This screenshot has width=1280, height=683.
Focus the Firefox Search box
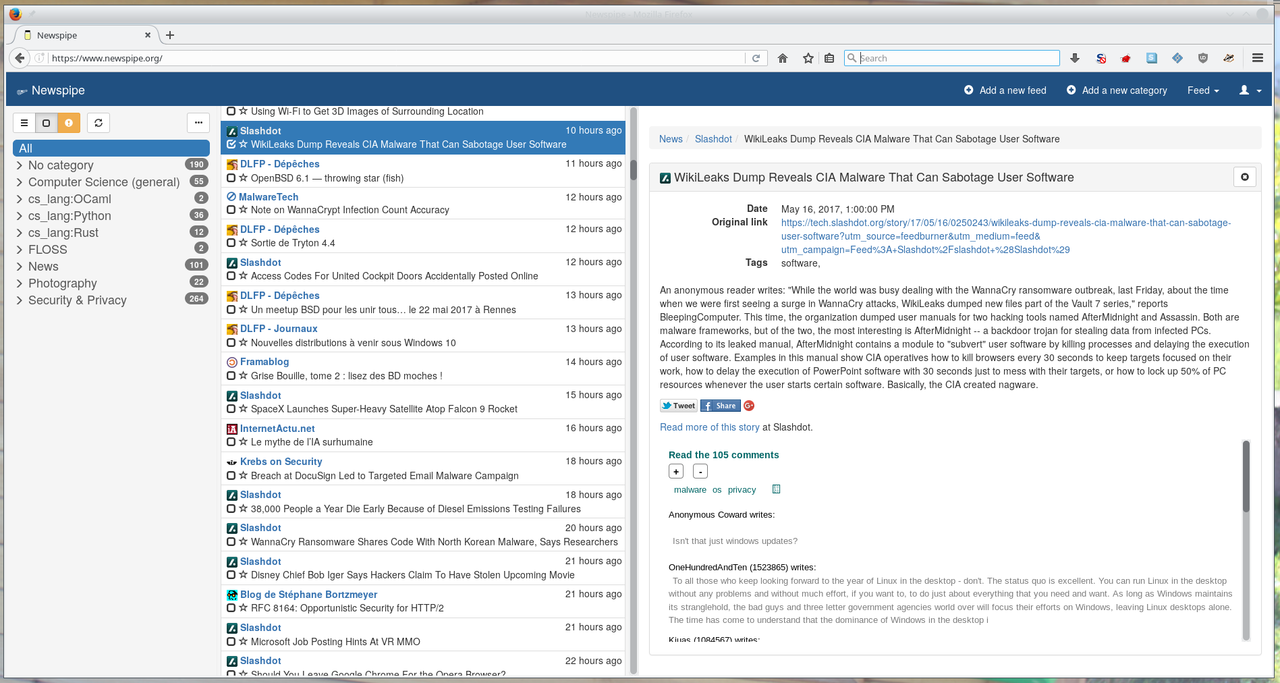(952, 58)
